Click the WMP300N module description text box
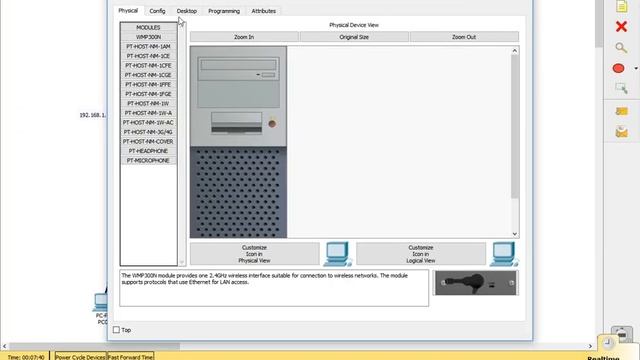 coord(274,288)
